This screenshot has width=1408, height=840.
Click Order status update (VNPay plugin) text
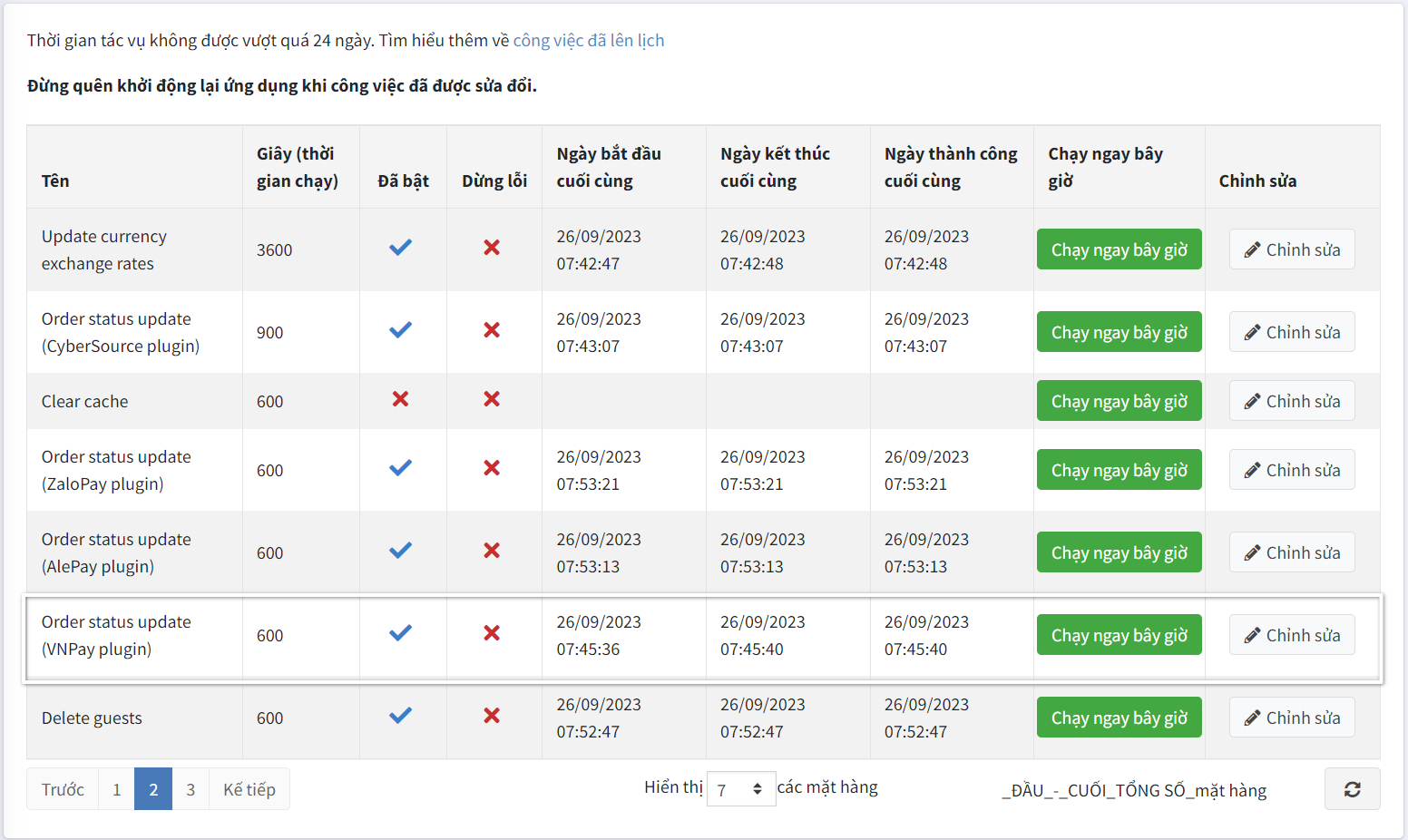pyautogui.click(x=116, y=635)
